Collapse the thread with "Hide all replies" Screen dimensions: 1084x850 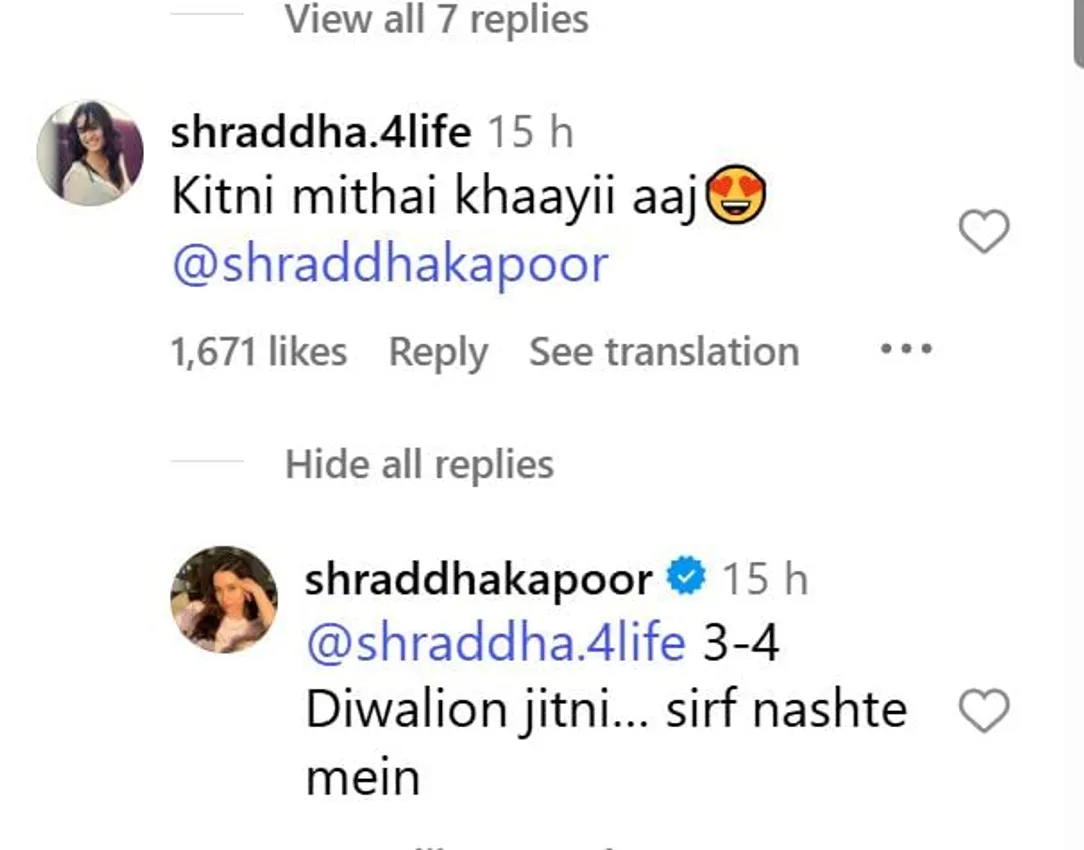419,463
